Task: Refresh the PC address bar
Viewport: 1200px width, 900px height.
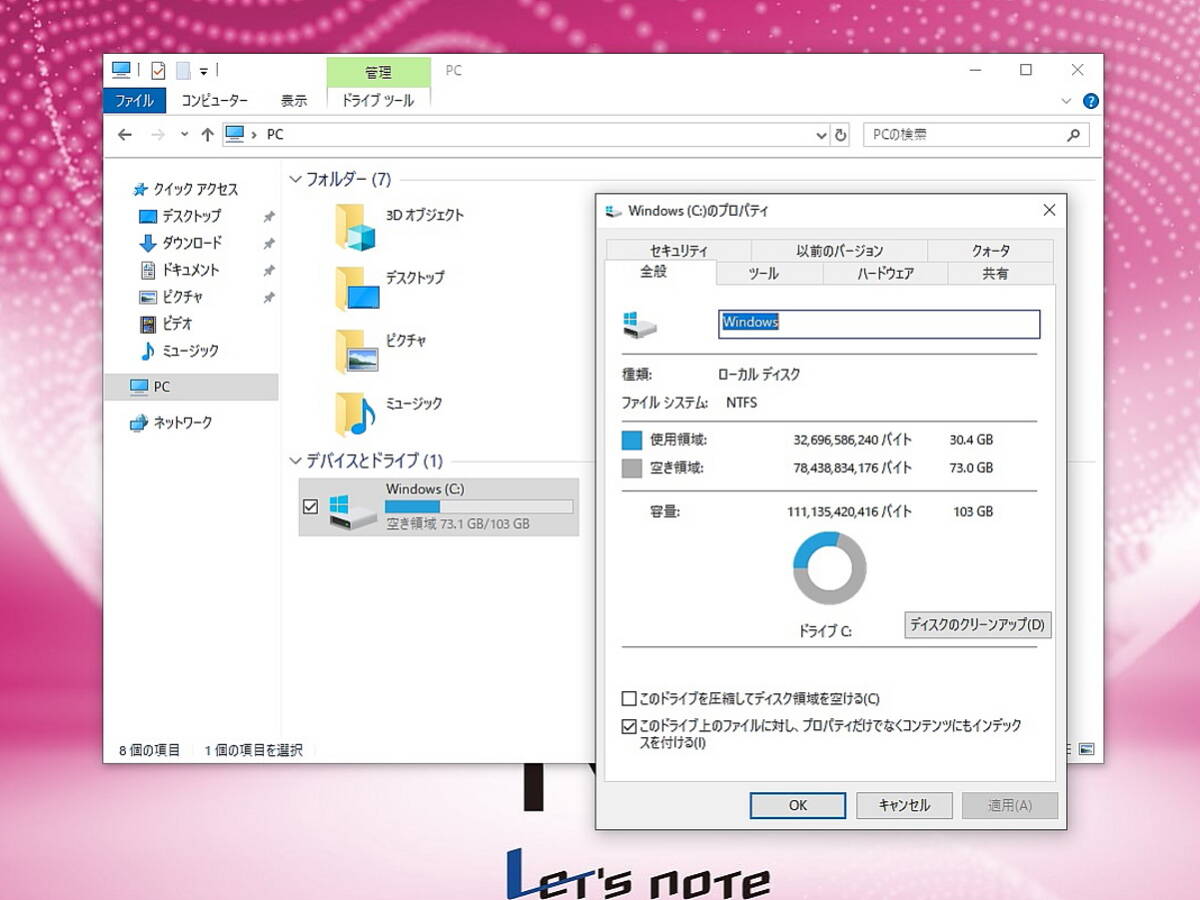Action: coord(841,134)
